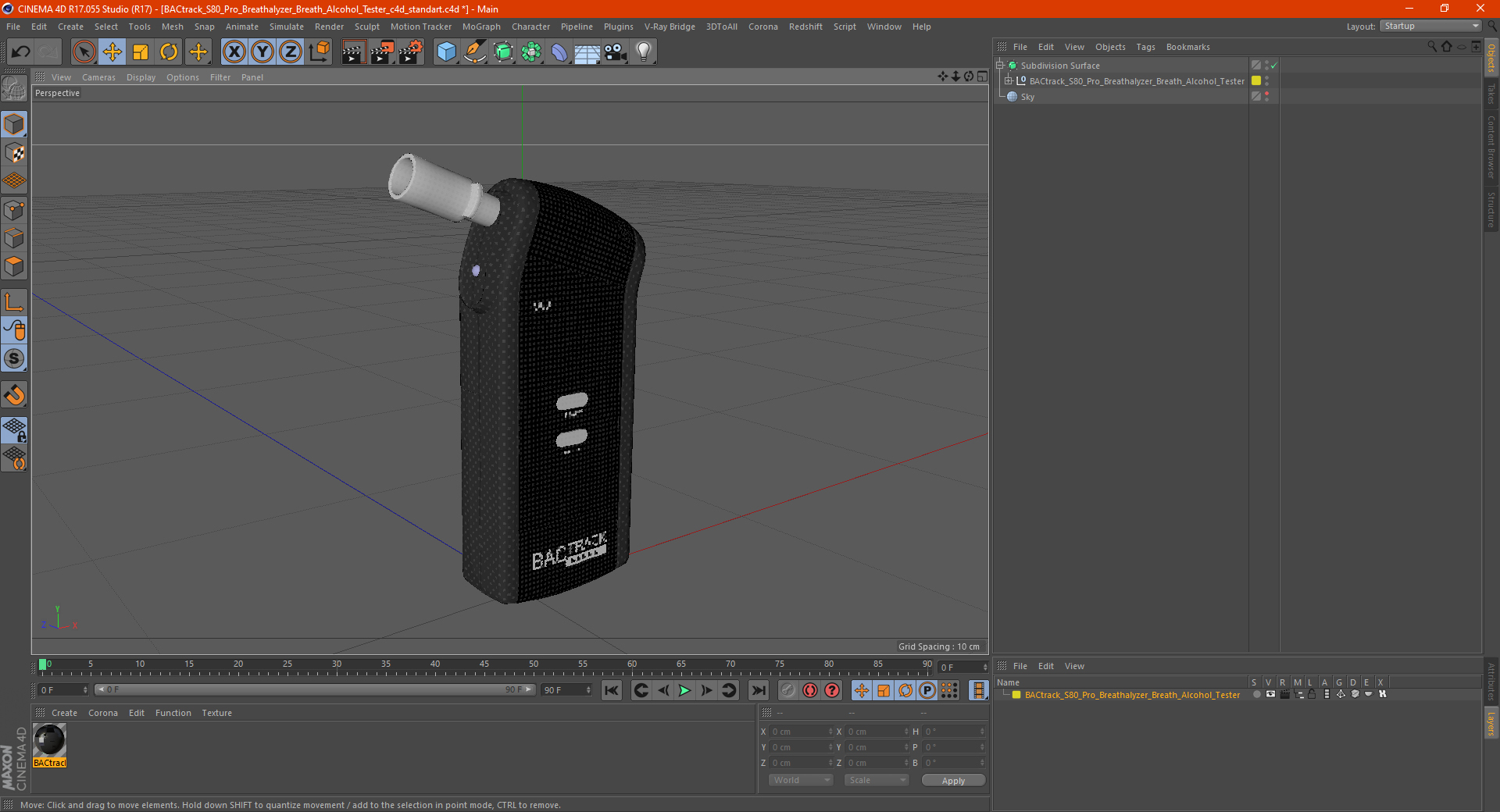Open the Render menu

coord(329,27)
